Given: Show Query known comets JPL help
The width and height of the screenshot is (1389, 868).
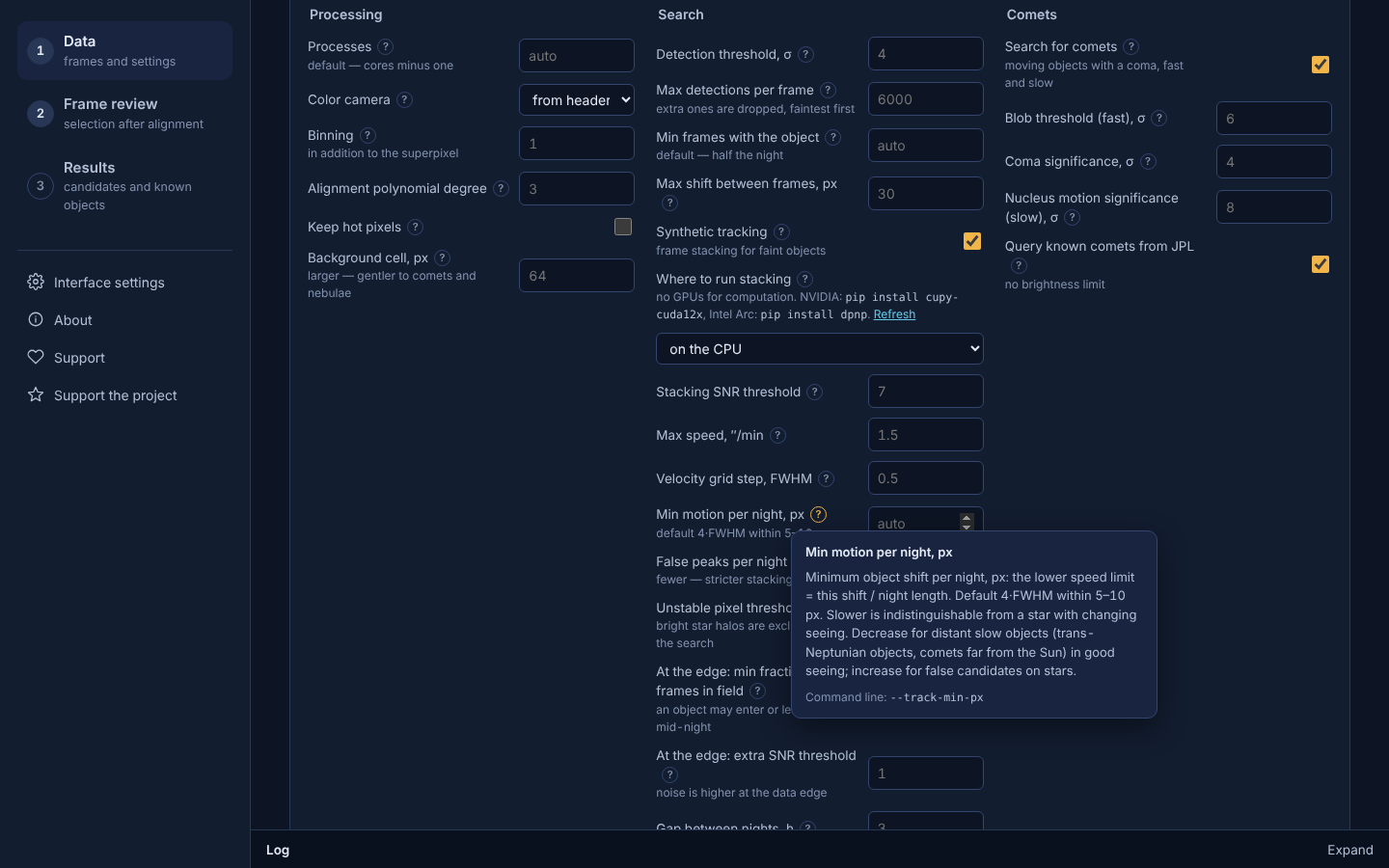Looking at the screenshot, I should pos(1019,265).
